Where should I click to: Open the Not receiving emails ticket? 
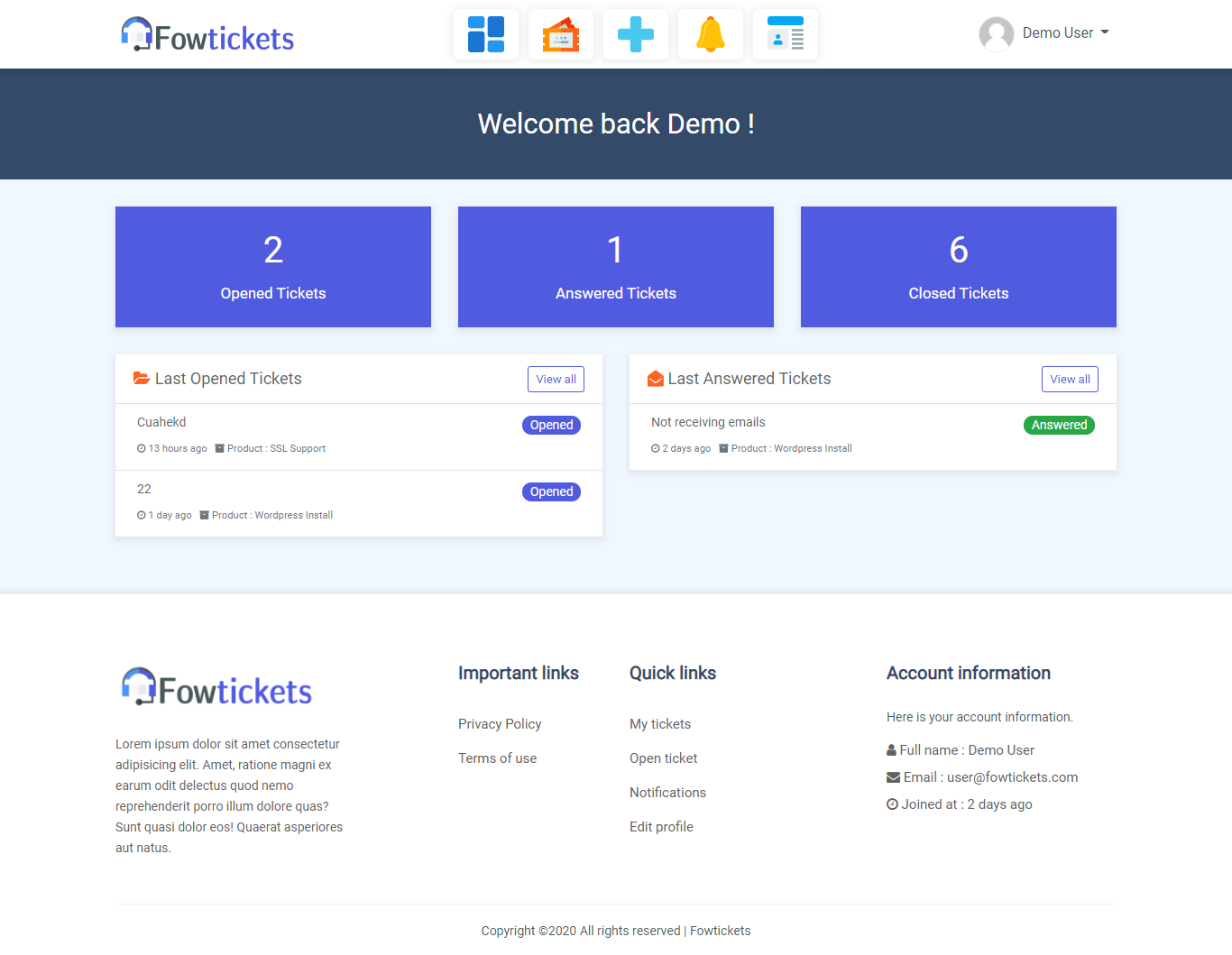(x=707, y=421)
